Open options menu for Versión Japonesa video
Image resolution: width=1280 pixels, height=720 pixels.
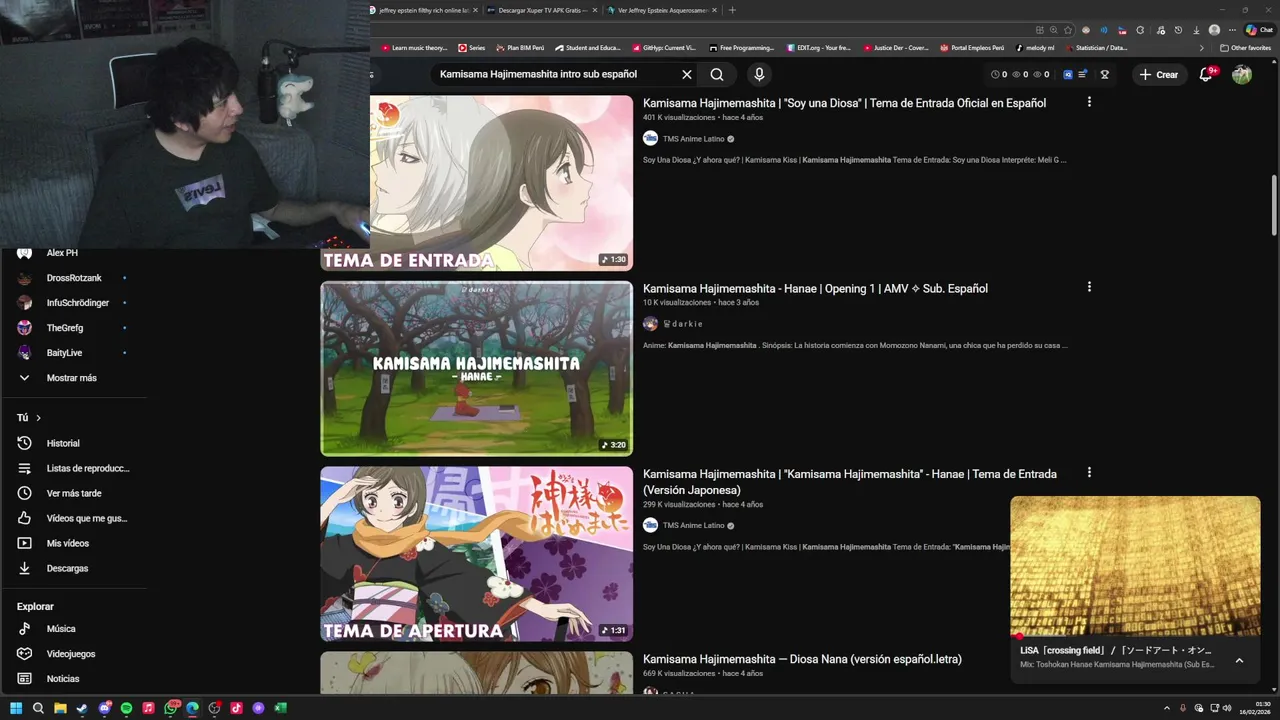click(x=1089, y=472)
